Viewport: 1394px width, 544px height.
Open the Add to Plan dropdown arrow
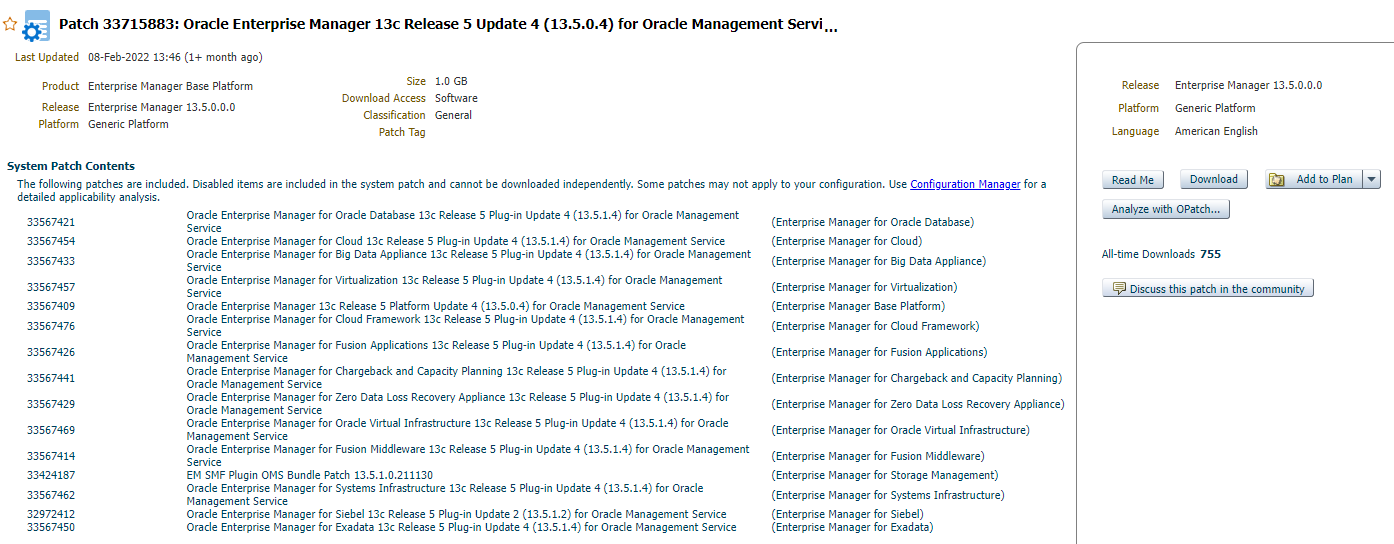tap(1371, 180)
